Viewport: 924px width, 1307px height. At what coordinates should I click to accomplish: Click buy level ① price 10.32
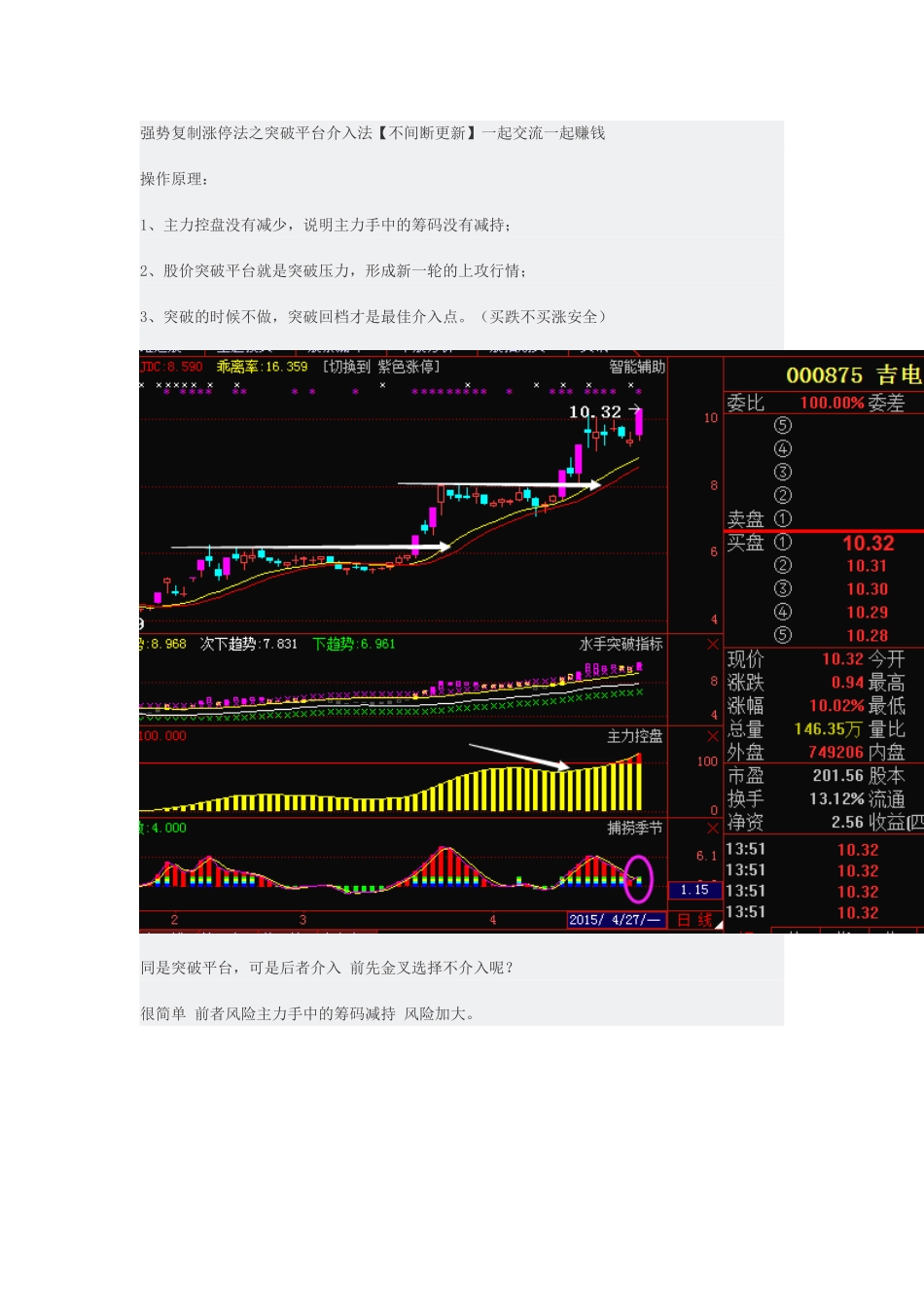[868, 544]
